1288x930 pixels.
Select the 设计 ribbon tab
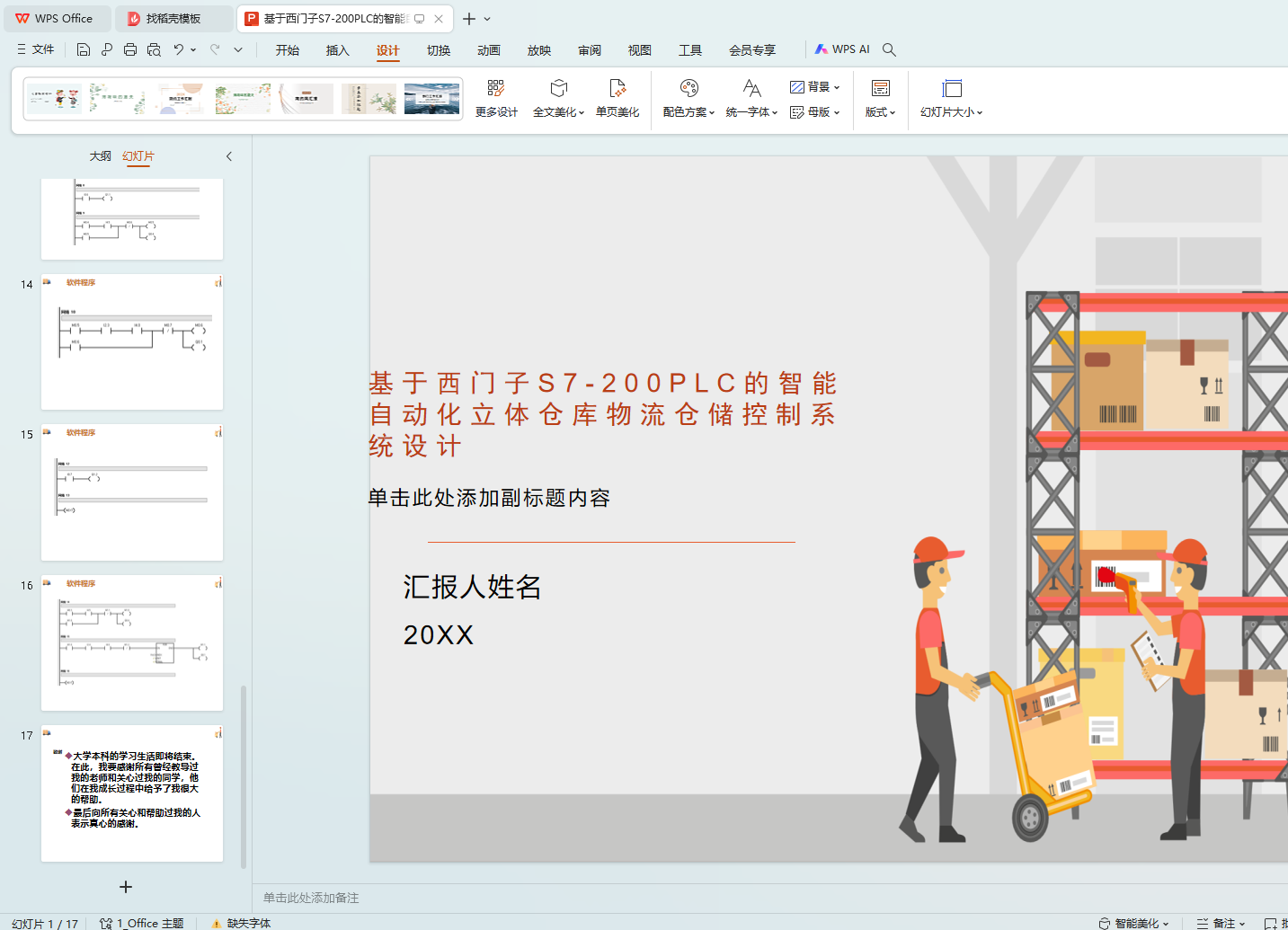388,50
